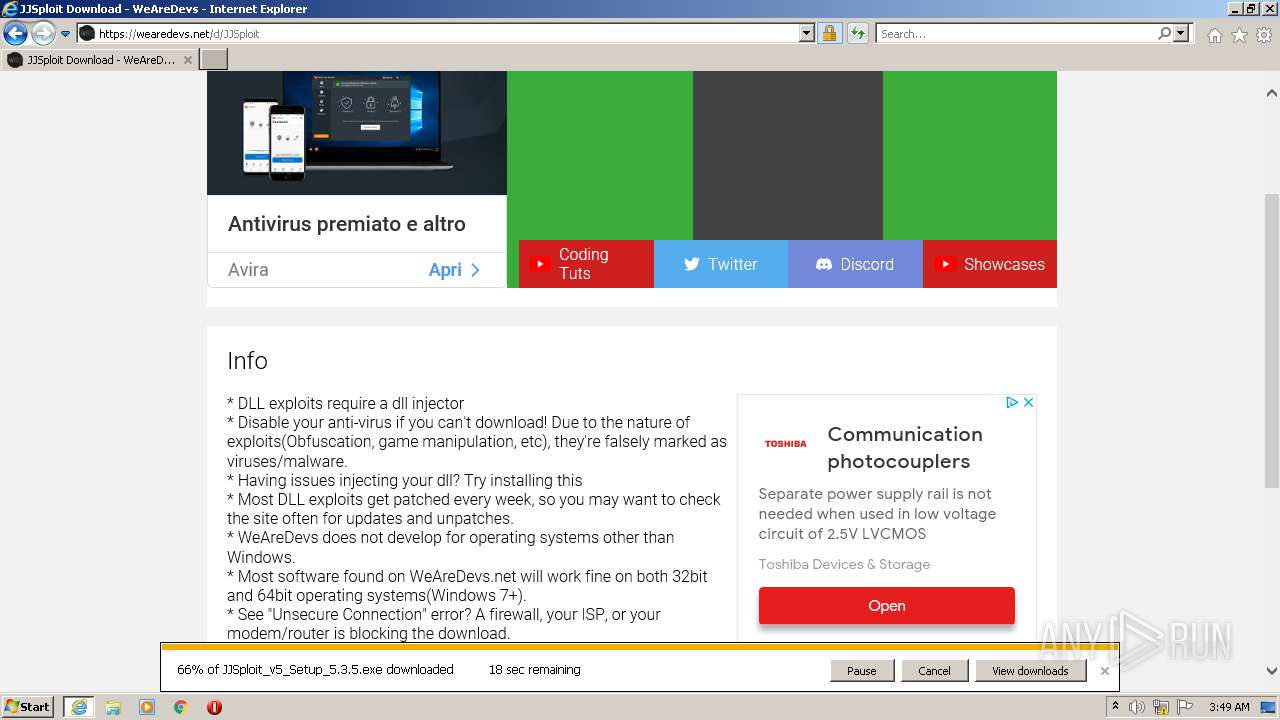Open the Coding Tuts YouTube button
The image size is (1280, 720).
(x=586, y=264)
